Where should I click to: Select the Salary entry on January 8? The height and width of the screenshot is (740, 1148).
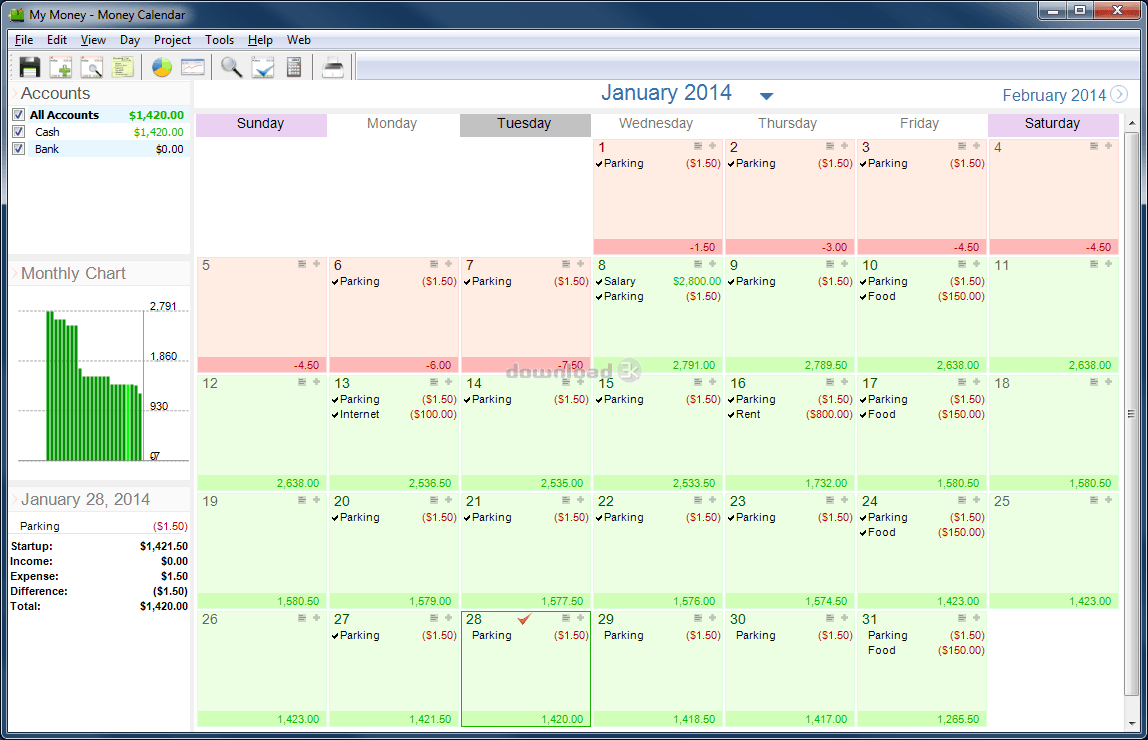click(619, 282)
